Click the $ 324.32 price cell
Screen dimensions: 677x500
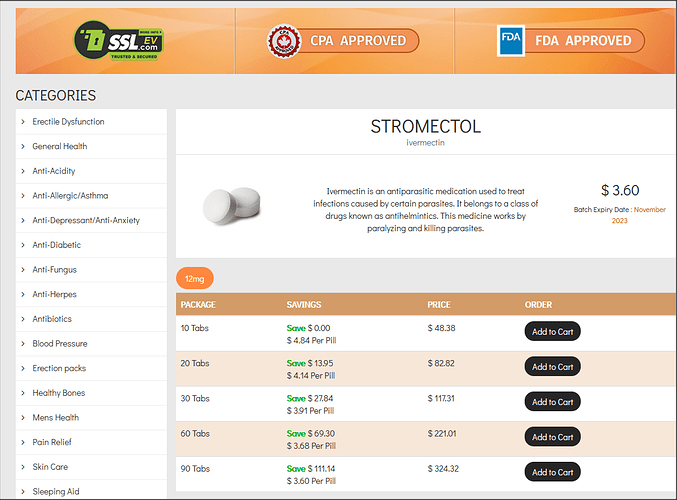pyautogui.click(x=443, y=468)
